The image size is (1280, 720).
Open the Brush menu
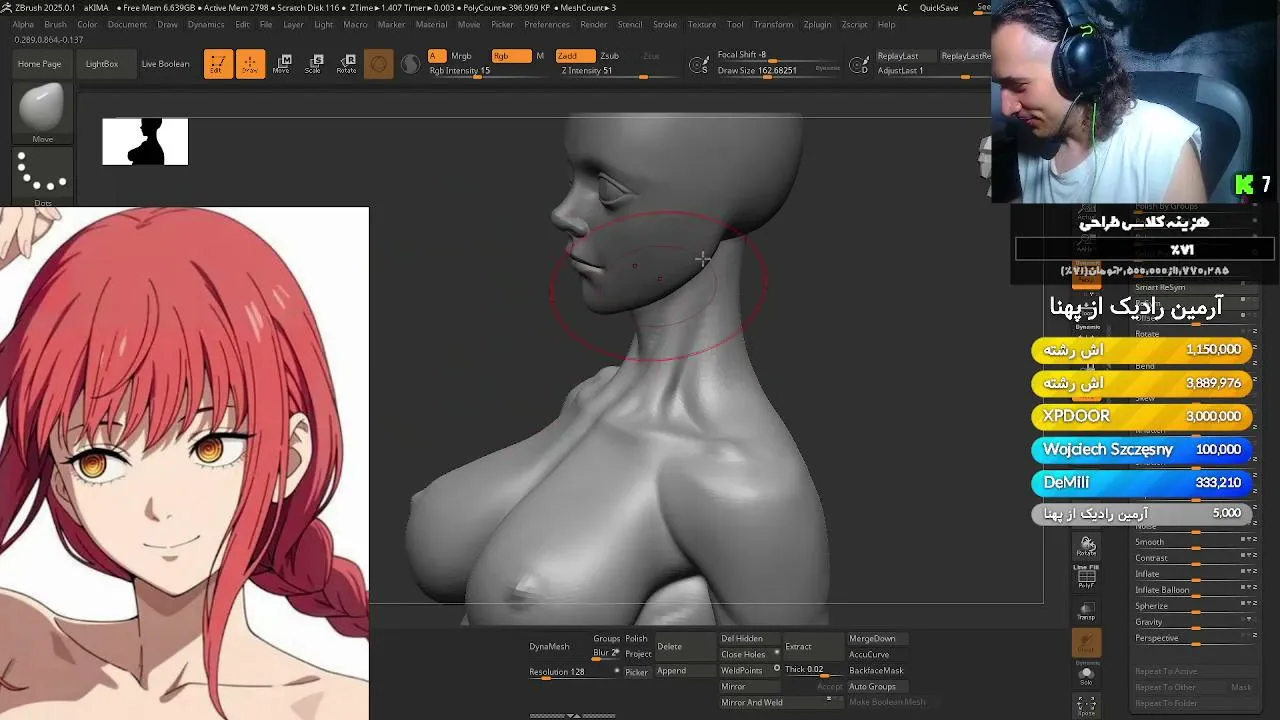tap(55, 24)
